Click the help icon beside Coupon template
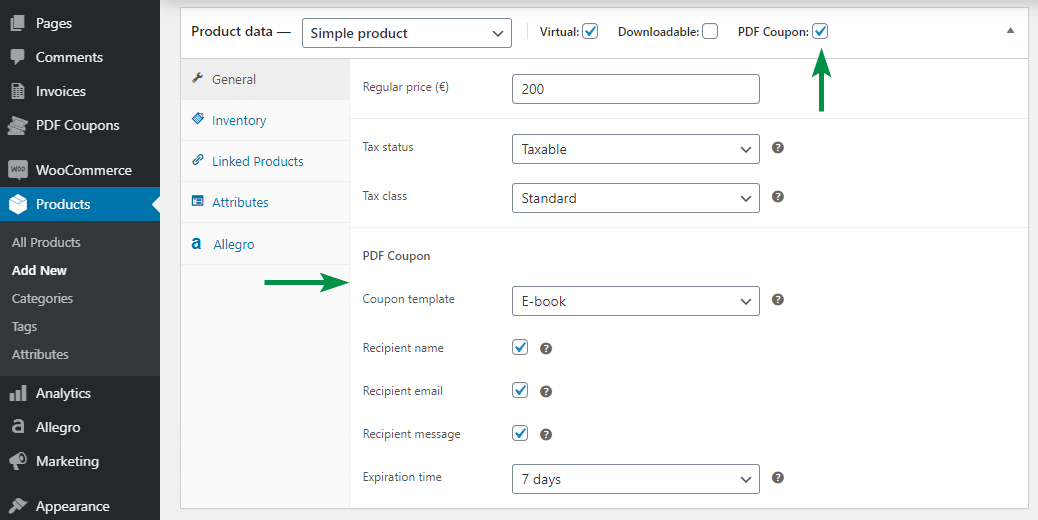Screen dimensions: 1038x520 778,299
